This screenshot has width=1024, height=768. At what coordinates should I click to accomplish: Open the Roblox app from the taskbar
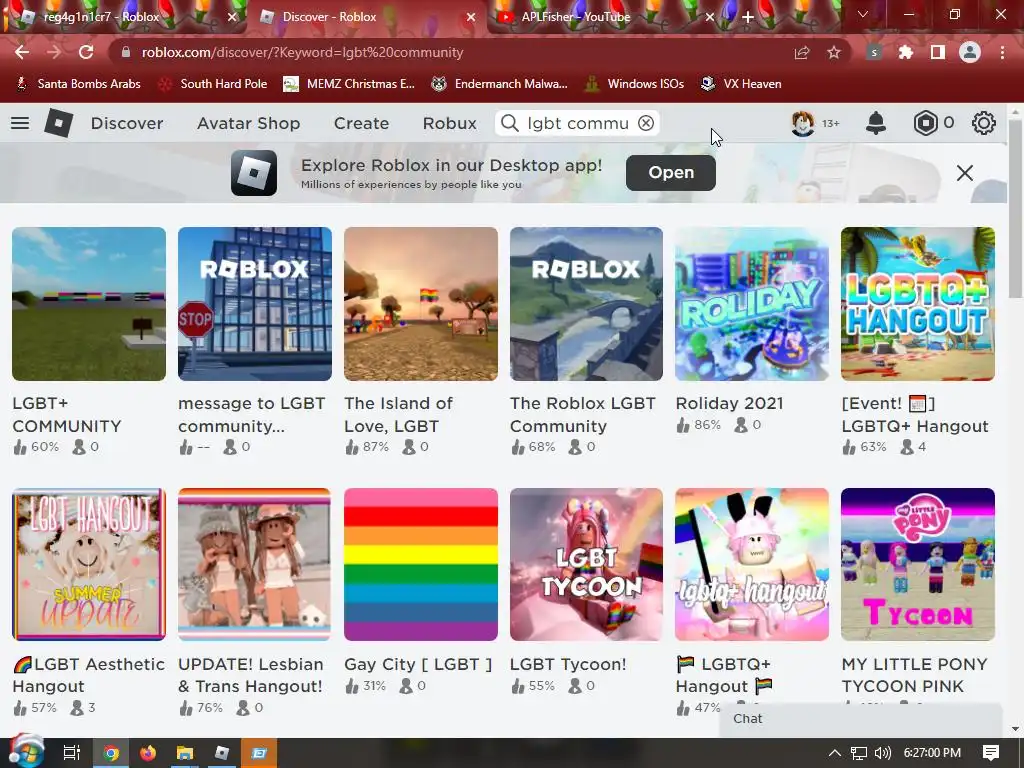coord(222,753)
